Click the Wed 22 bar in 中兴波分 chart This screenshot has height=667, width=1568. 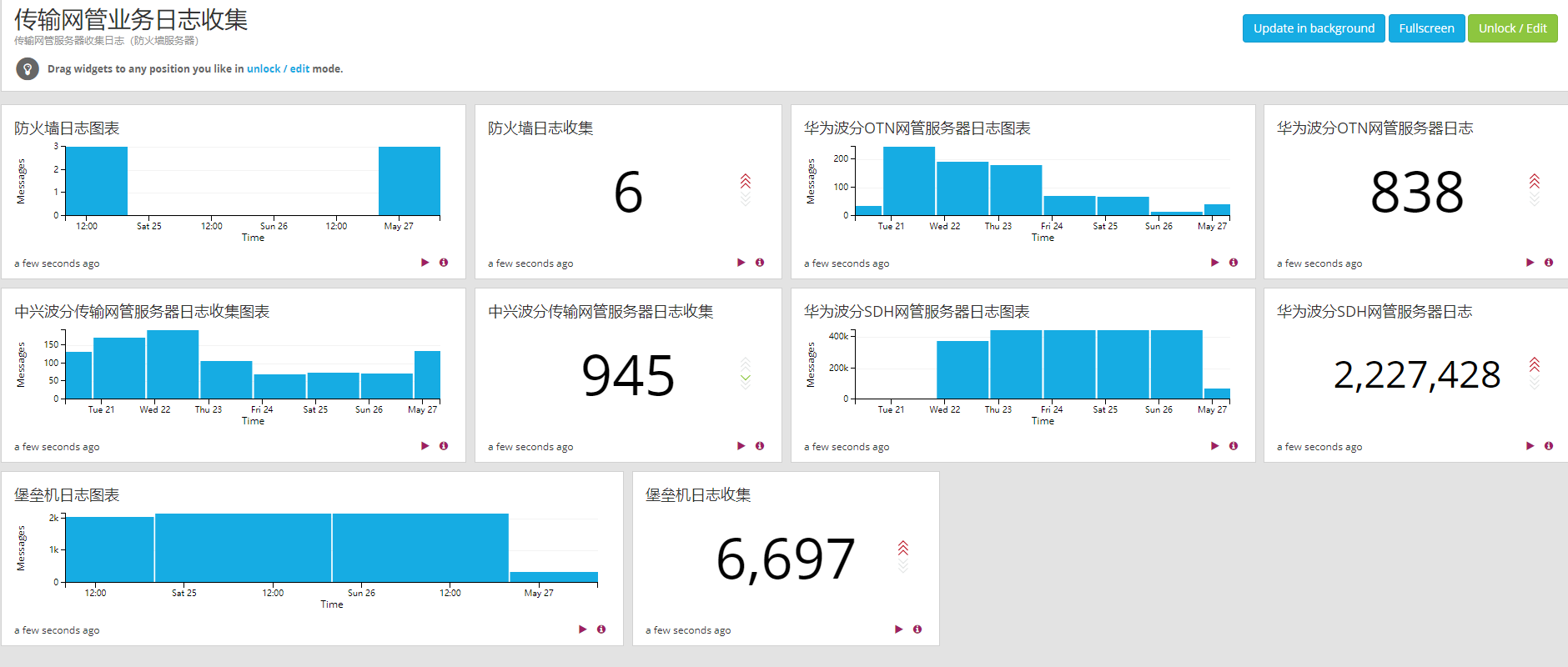click(x=173, y=364)
